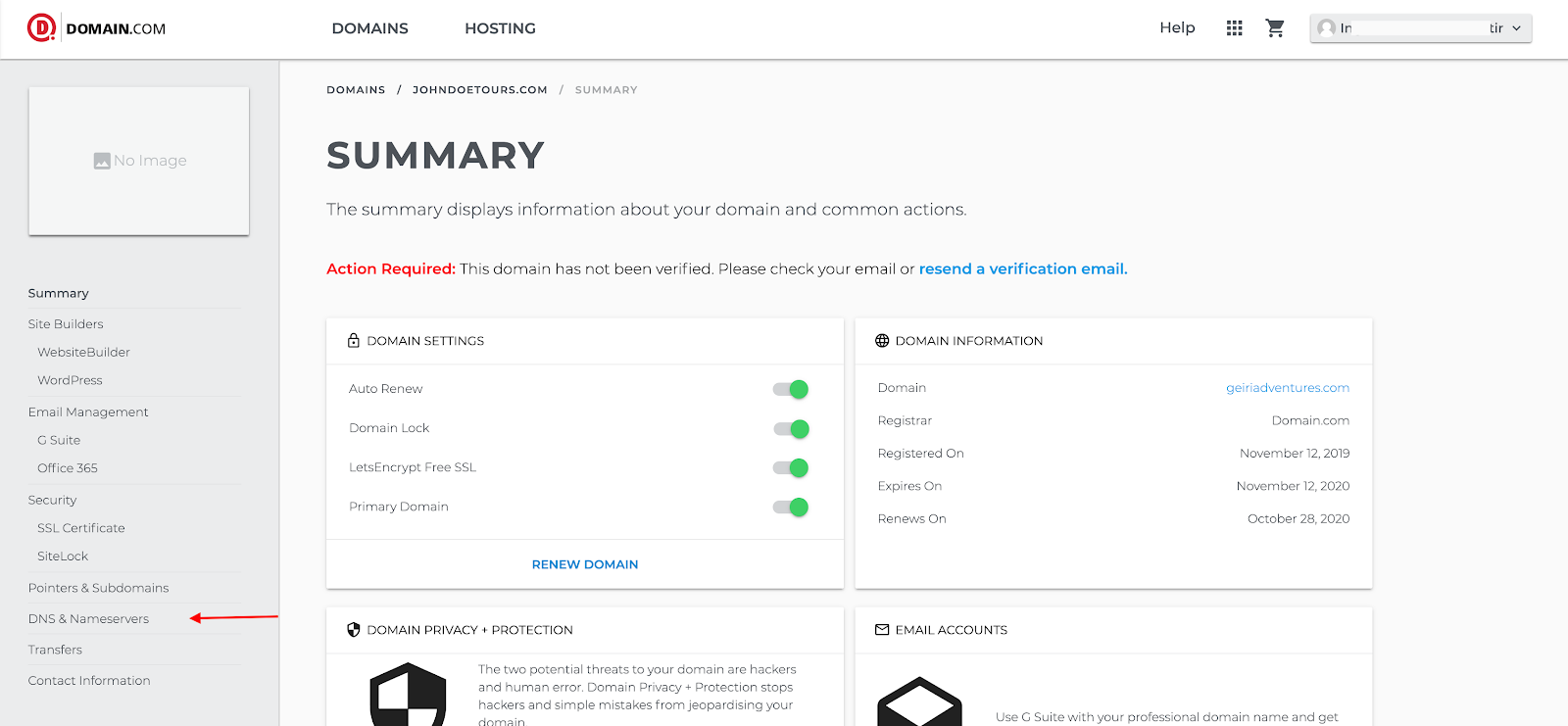Viewport: 1568px width, 726px height.
Task: Click the Email Accounts envelope icon
Action: pos(882,629)
